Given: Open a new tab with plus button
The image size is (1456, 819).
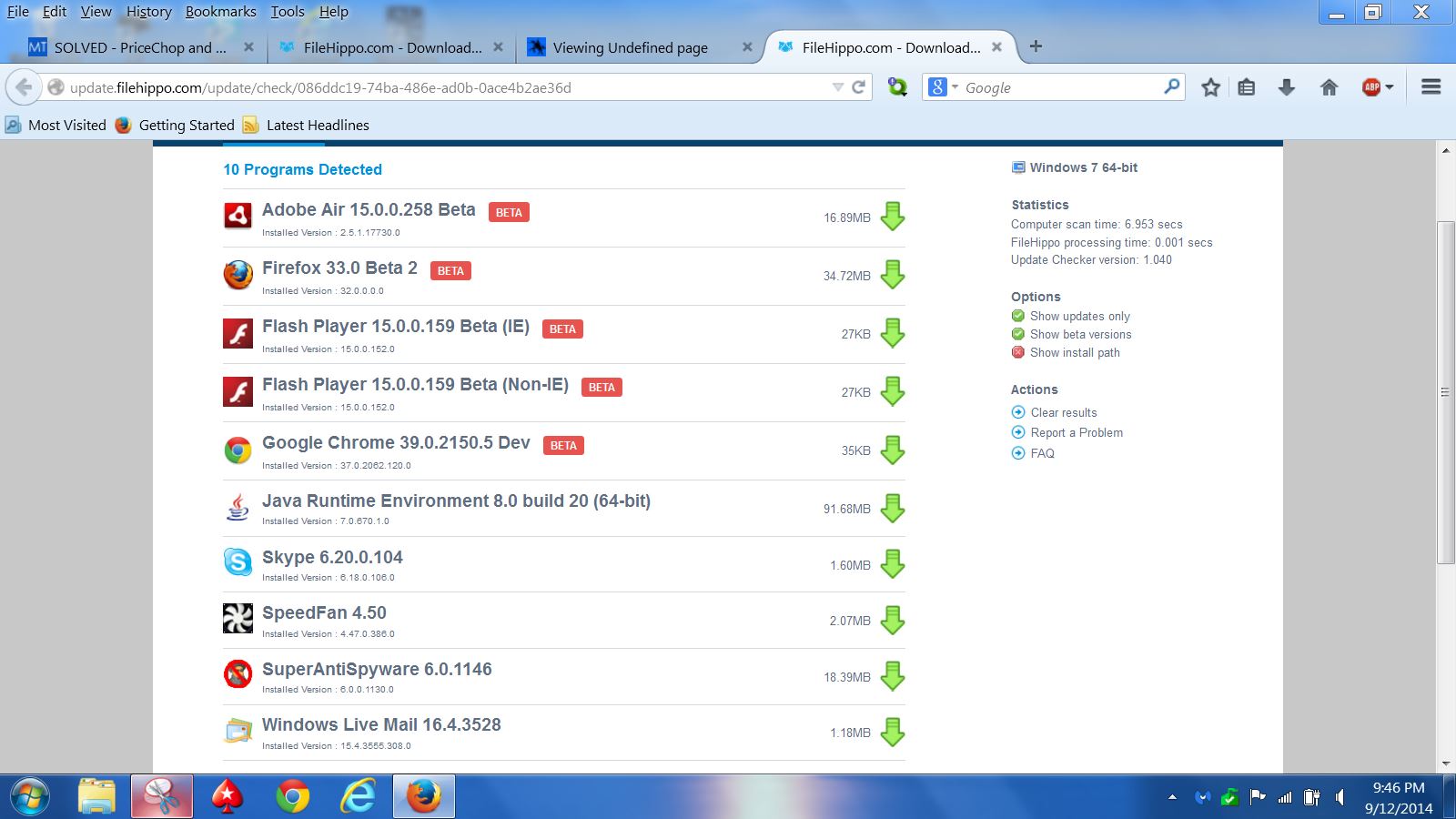Looking at the screenshot, I should 1036,46.
